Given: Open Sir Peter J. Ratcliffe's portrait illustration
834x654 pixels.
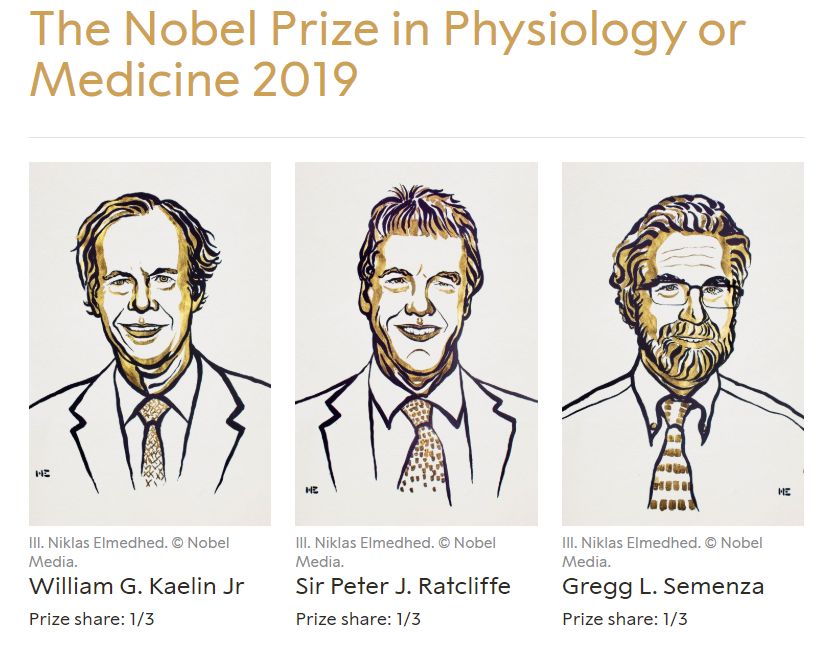Looking at the screenshot, I should pos(416,343).
